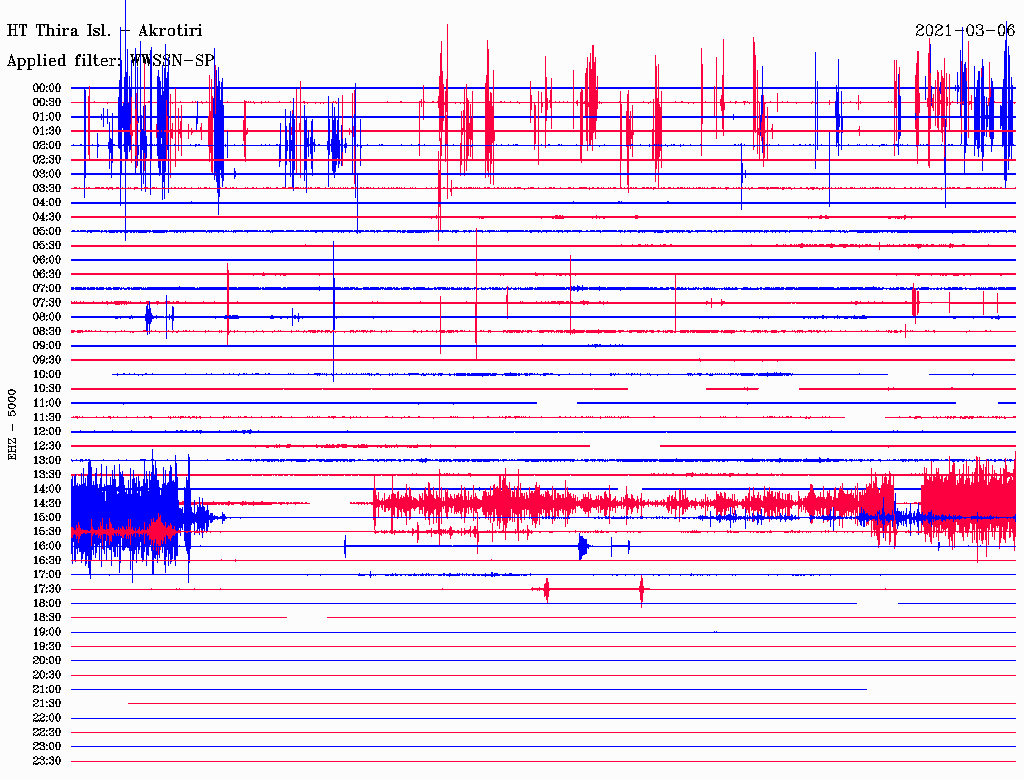Select the 23:00 time label

(x=47, y=747)
